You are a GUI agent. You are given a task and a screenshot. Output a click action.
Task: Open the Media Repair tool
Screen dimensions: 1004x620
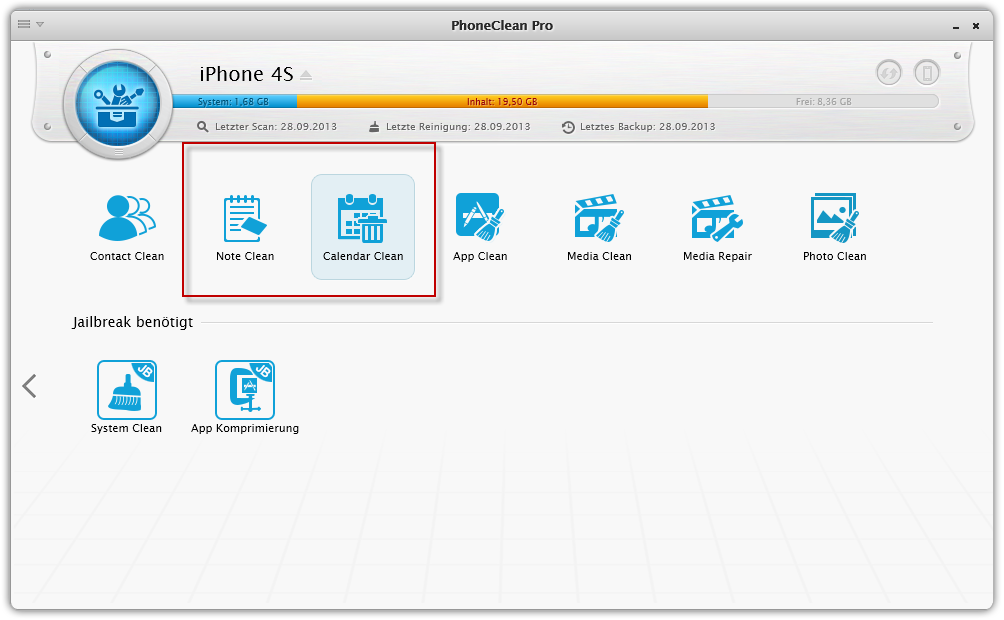[717, 227]
